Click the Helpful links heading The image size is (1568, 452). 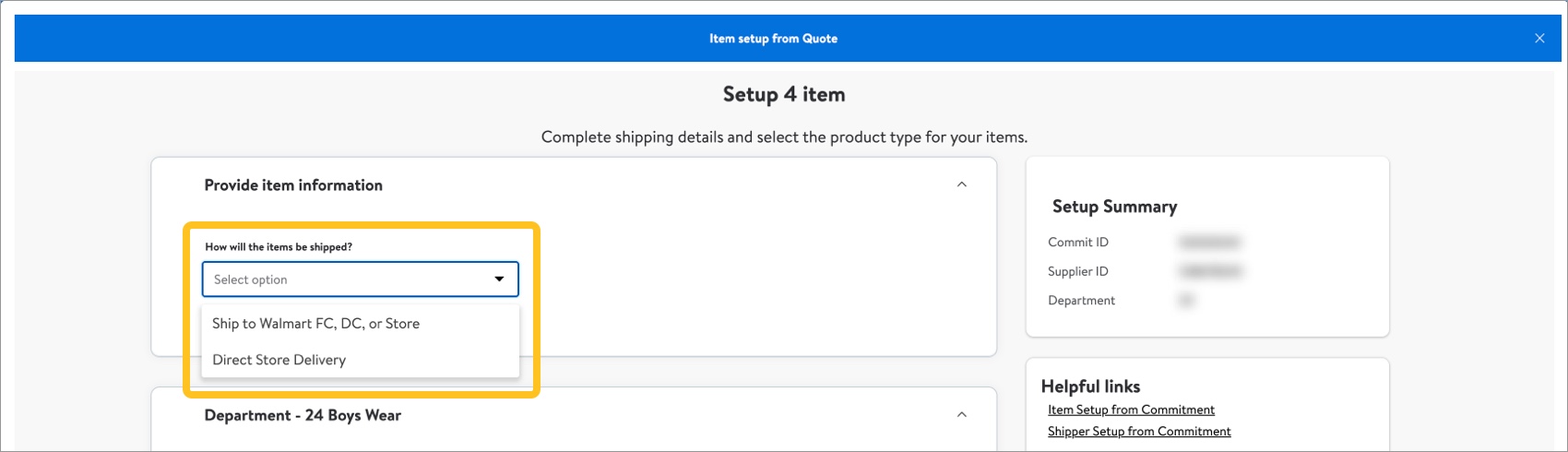pos(1090,387)
